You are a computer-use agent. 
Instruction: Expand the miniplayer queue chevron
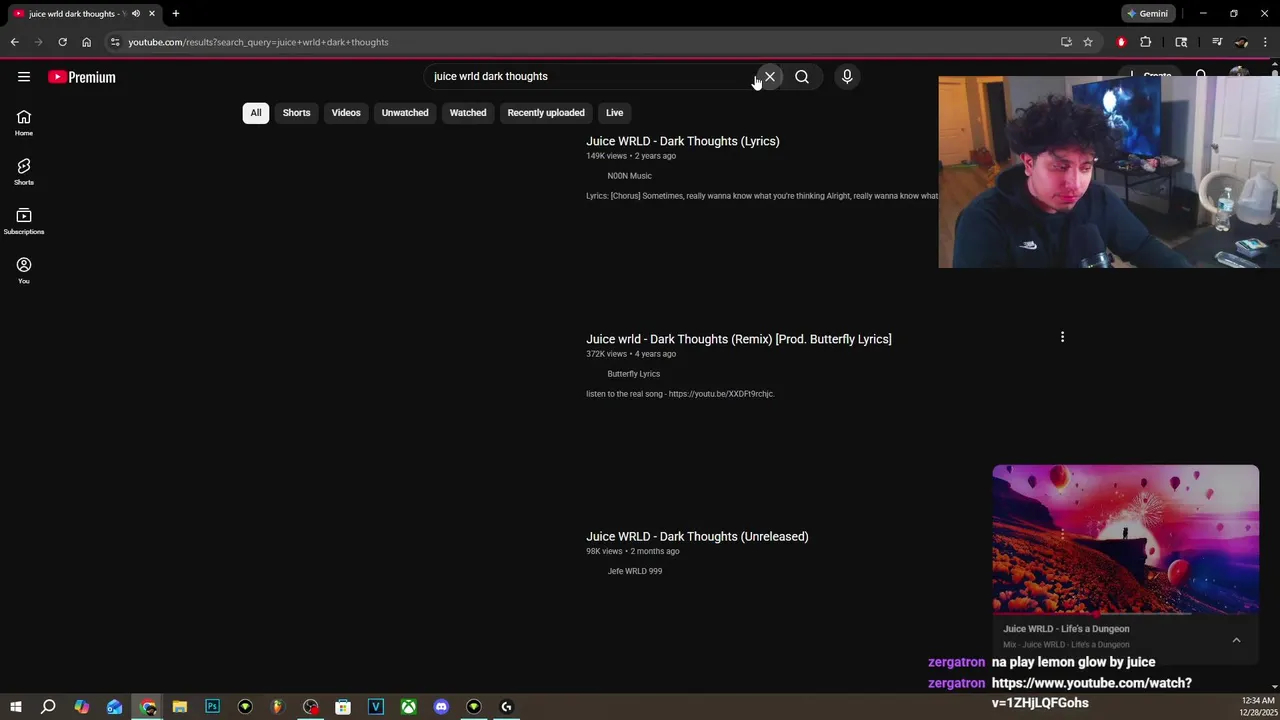point(1236,640)
